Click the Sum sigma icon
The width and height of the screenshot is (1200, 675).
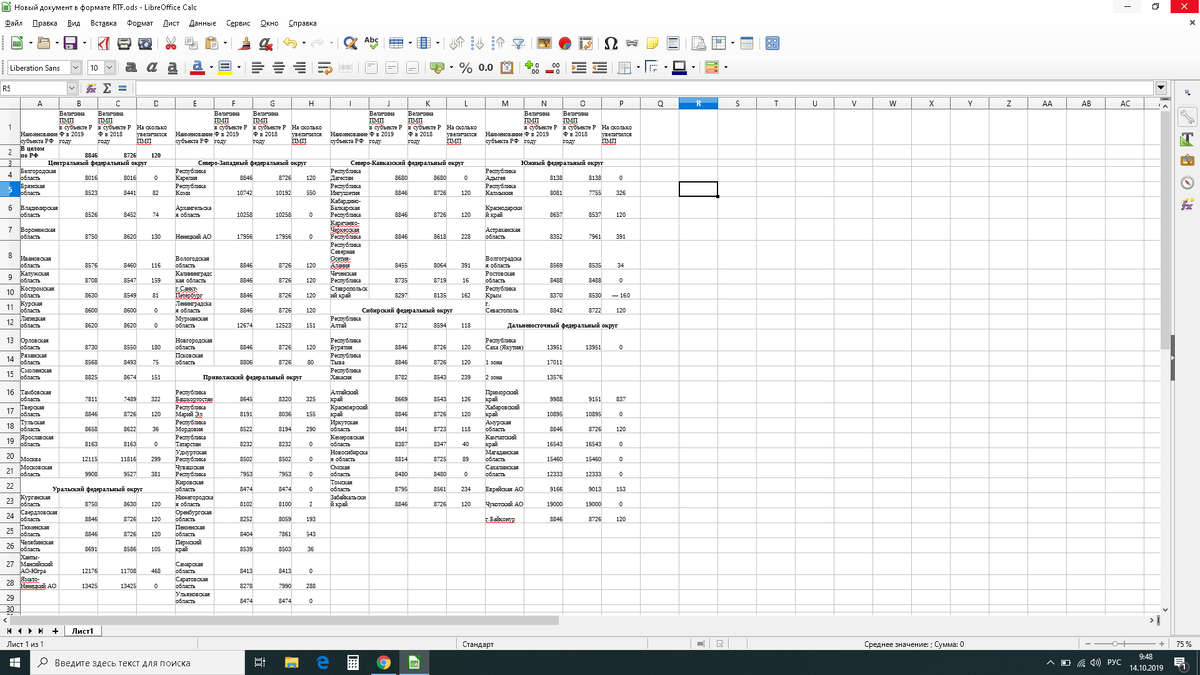[106, 88]
